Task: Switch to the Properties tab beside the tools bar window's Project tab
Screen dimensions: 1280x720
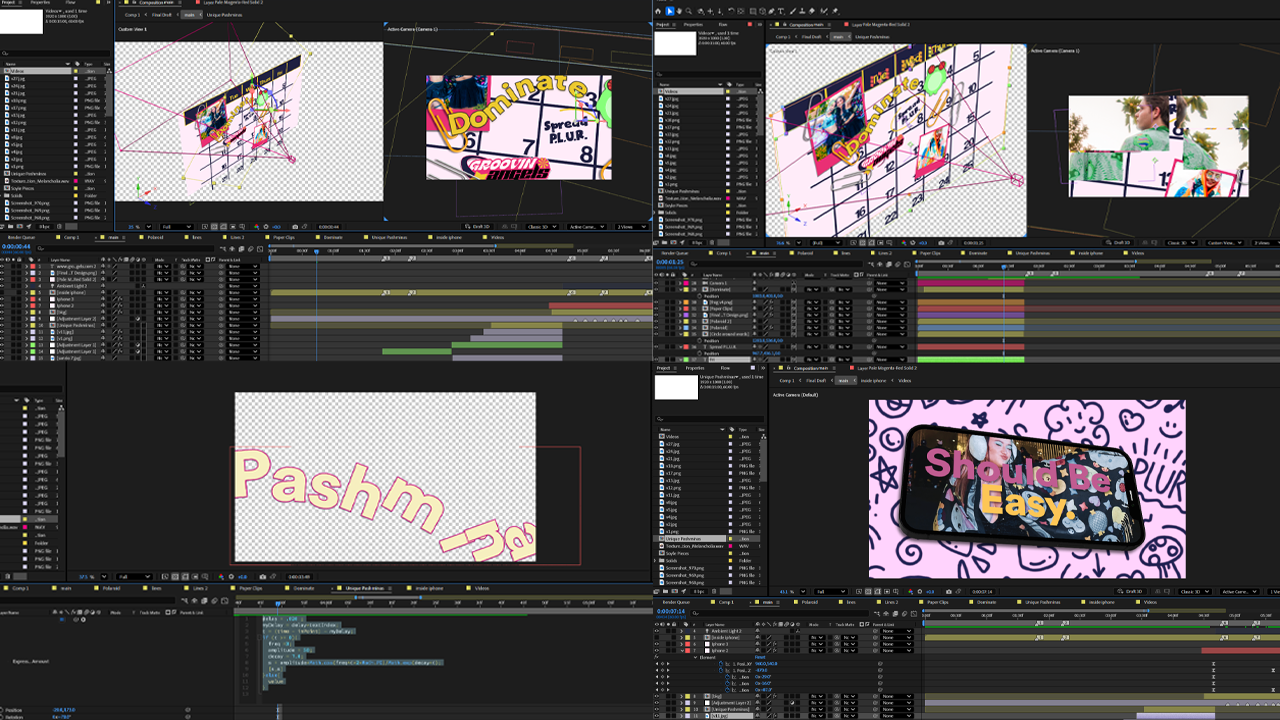Action: pos(693,24)
